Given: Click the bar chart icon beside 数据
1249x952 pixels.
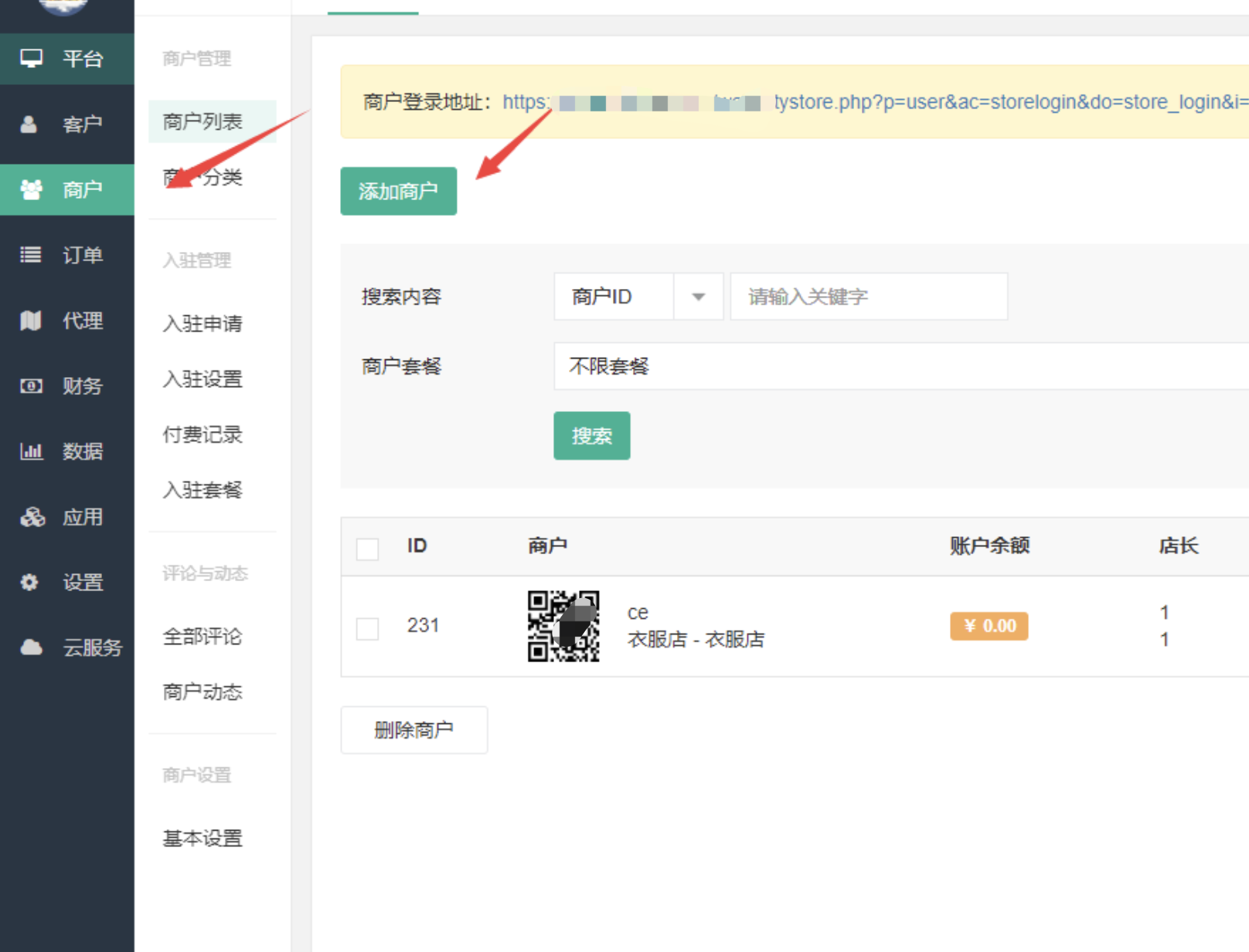Looking at the screenshot, I should tap(31, 450).
